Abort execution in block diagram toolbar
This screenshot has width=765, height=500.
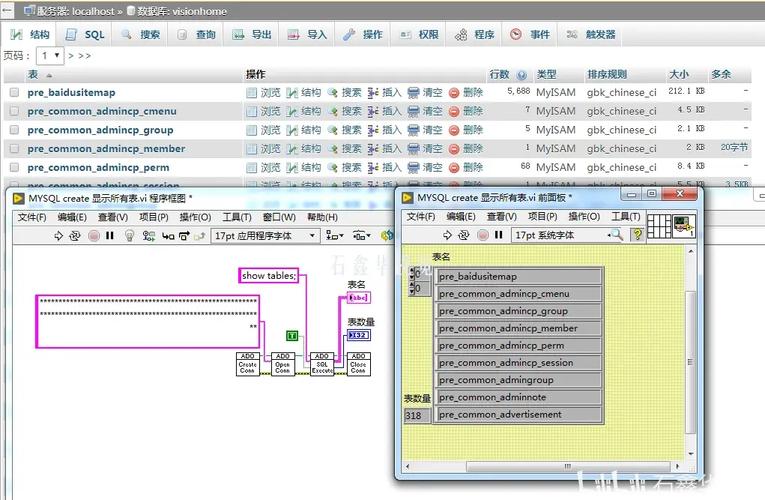click(x=94, y=236)
